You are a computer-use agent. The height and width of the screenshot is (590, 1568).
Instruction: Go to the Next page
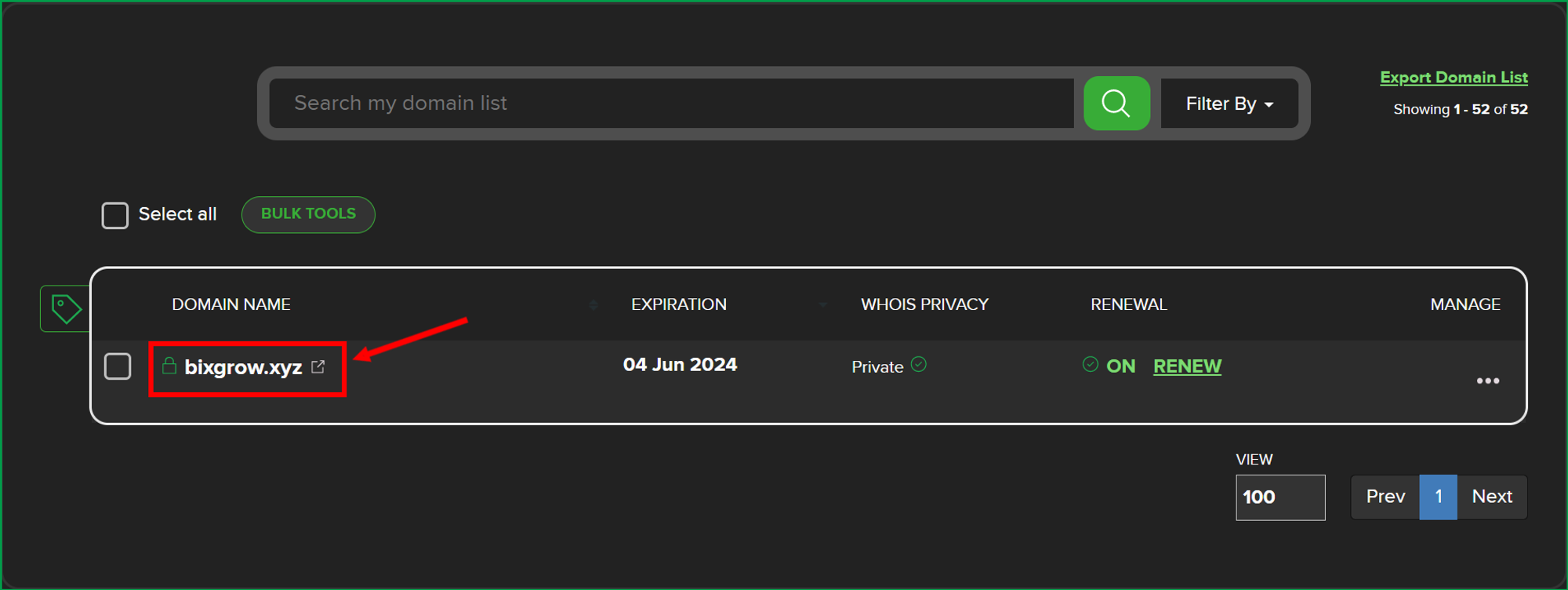tap(1491, 497)
